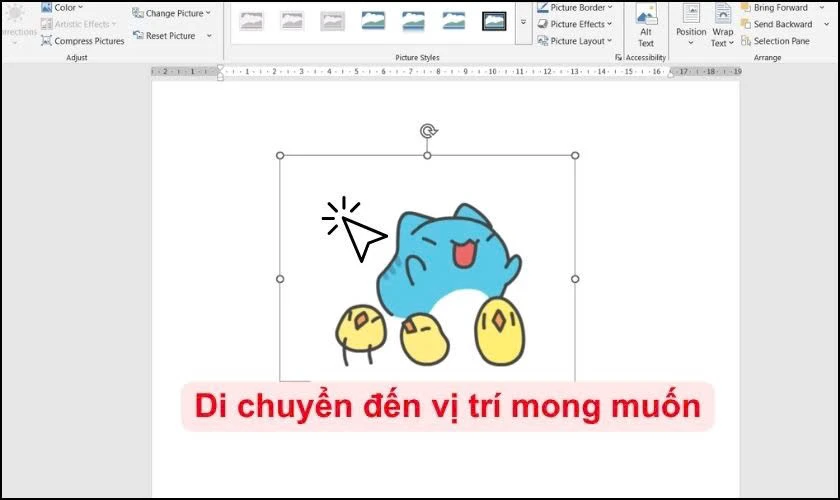This screenshot has width=840, height=500.
Task: Click Compress Pictures
Action: 82,41
